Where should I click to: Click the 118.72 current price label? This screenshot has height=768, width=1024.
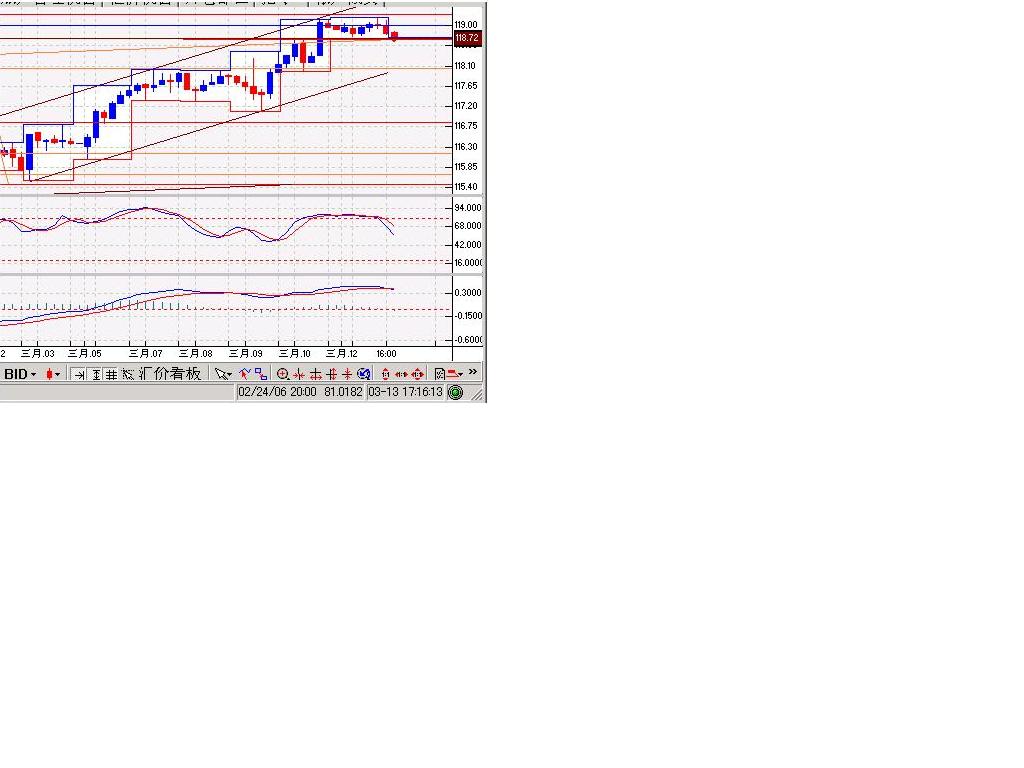[x=467, y=38]
